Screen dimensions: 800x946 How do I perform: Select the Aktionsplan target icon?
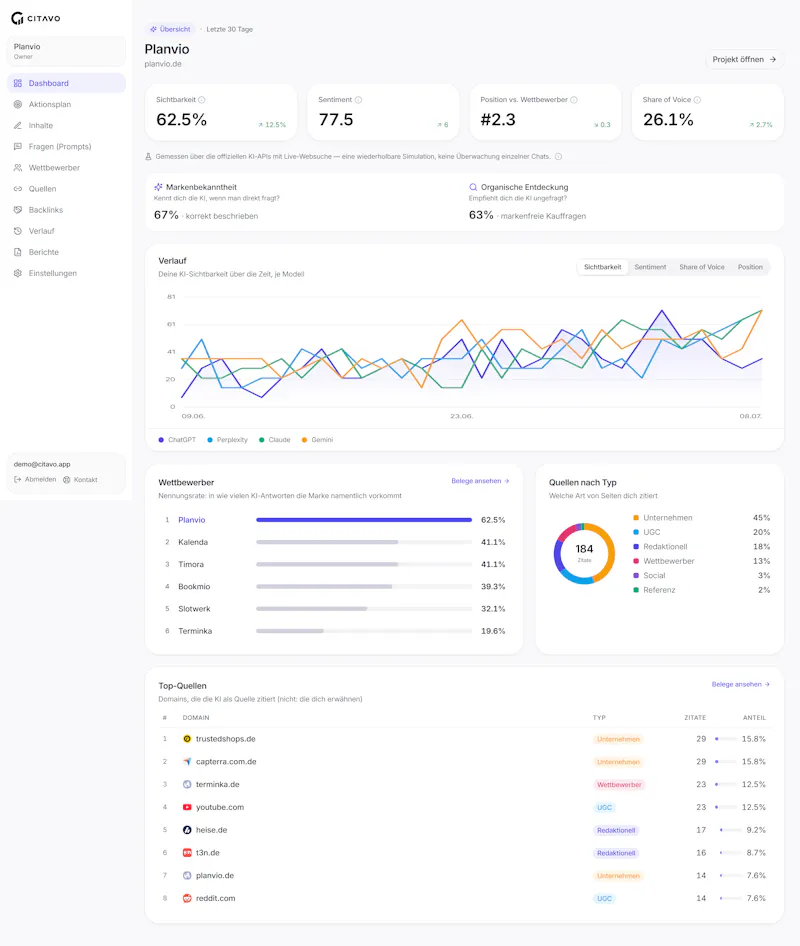point(17,104)
